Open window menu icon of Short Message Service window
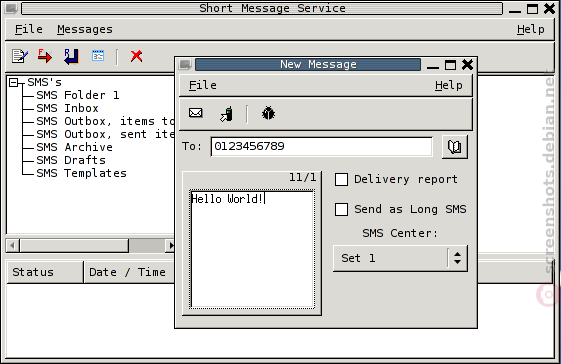Screen dimensions: 561x364 pos(11,8)
